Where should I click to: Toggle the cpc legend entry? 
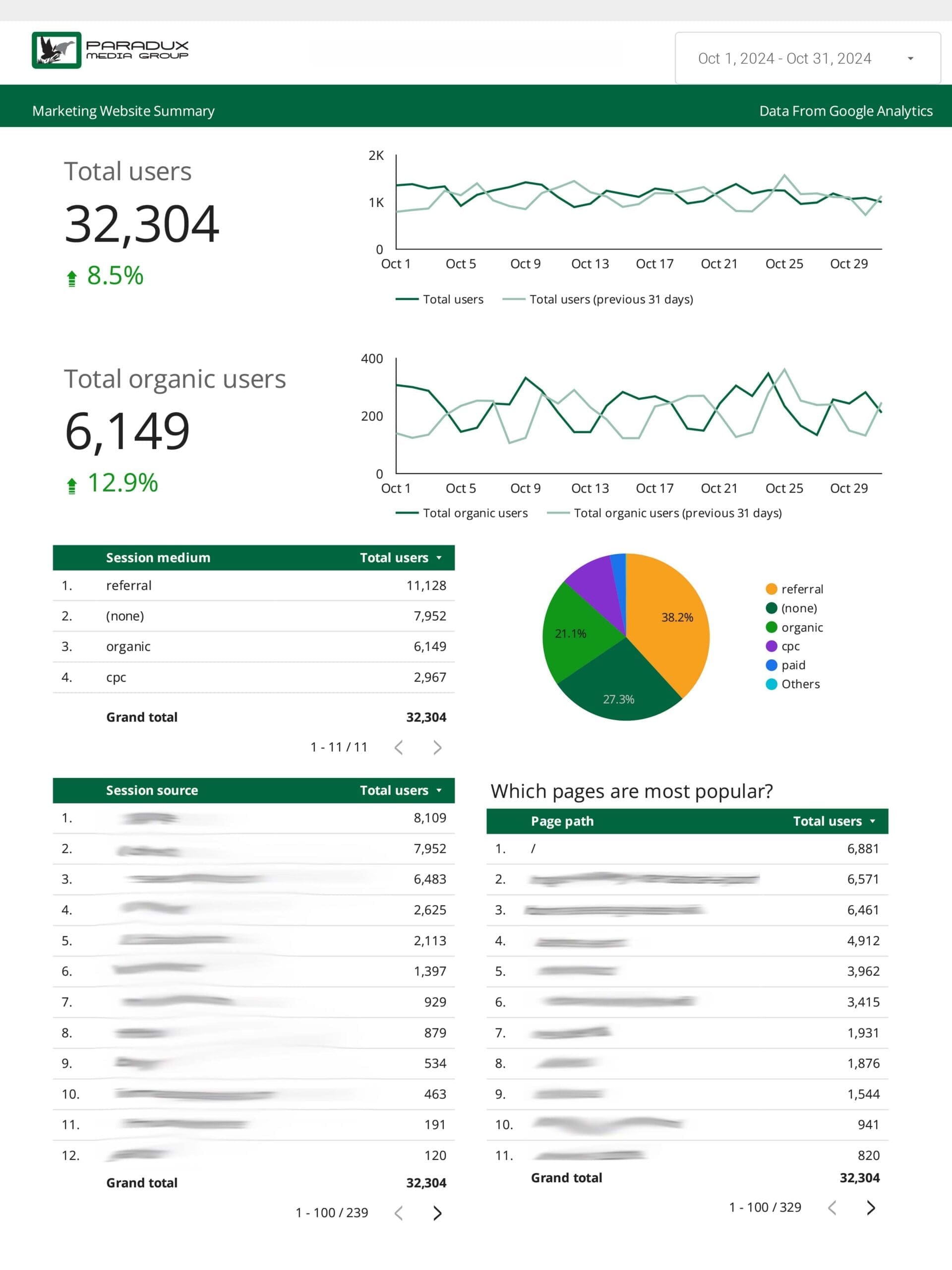[x=783, y=646]
